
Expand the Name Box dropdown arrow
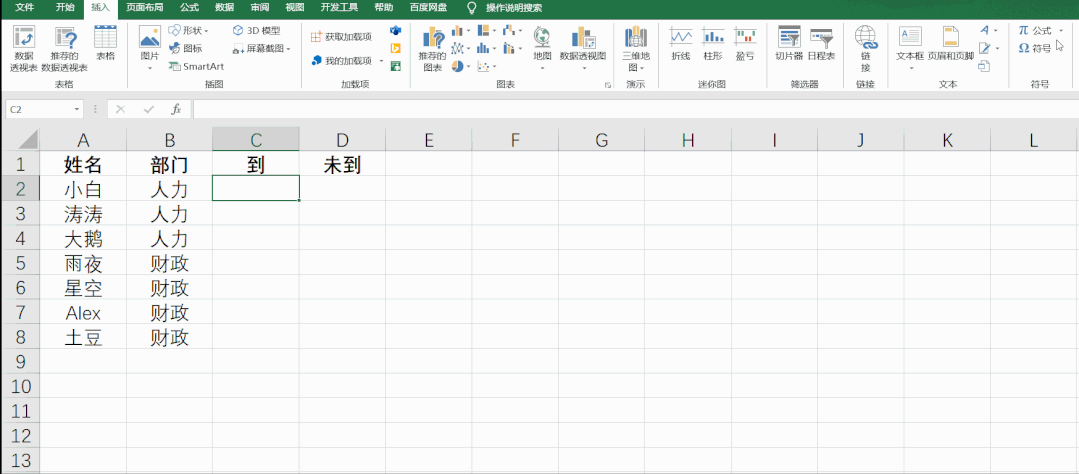pos(77,109)
